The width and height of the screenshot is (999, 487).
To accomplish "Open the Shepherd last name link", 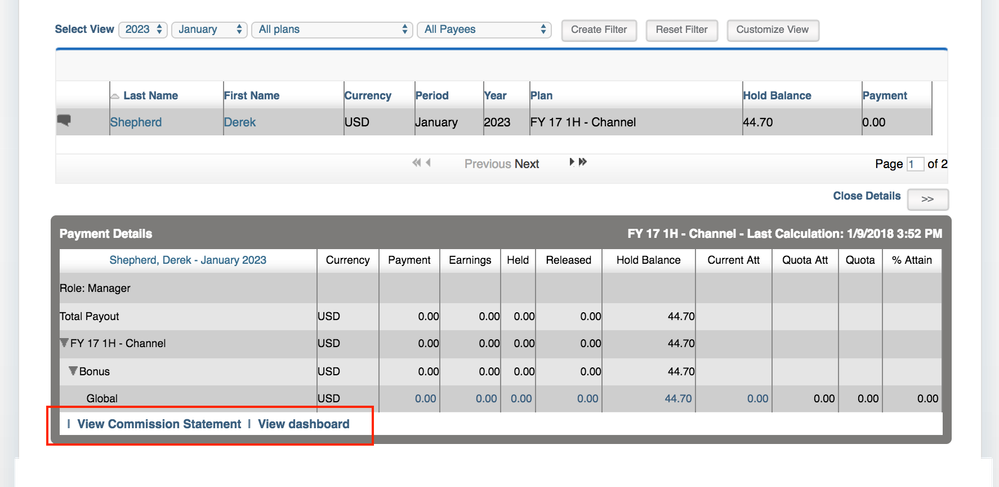I will [136, 122].
